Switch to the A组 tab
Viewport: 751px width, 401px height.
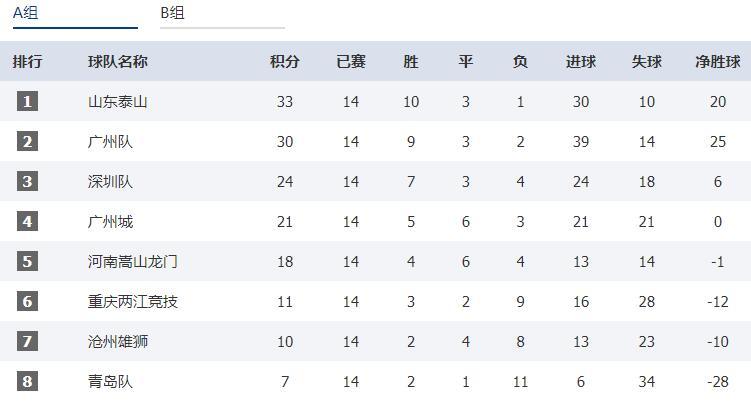(75, 14)
